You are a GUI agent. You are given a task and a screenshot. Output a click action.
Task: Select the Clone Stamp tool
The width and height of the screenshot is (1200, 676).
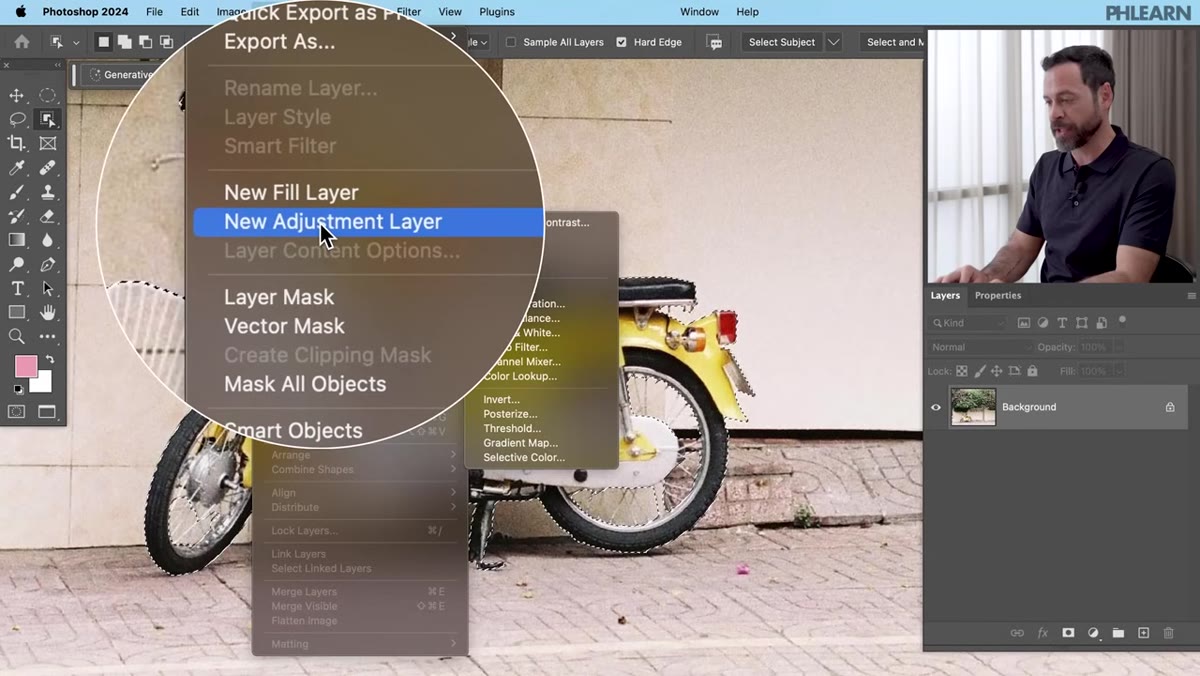[47, 192]
